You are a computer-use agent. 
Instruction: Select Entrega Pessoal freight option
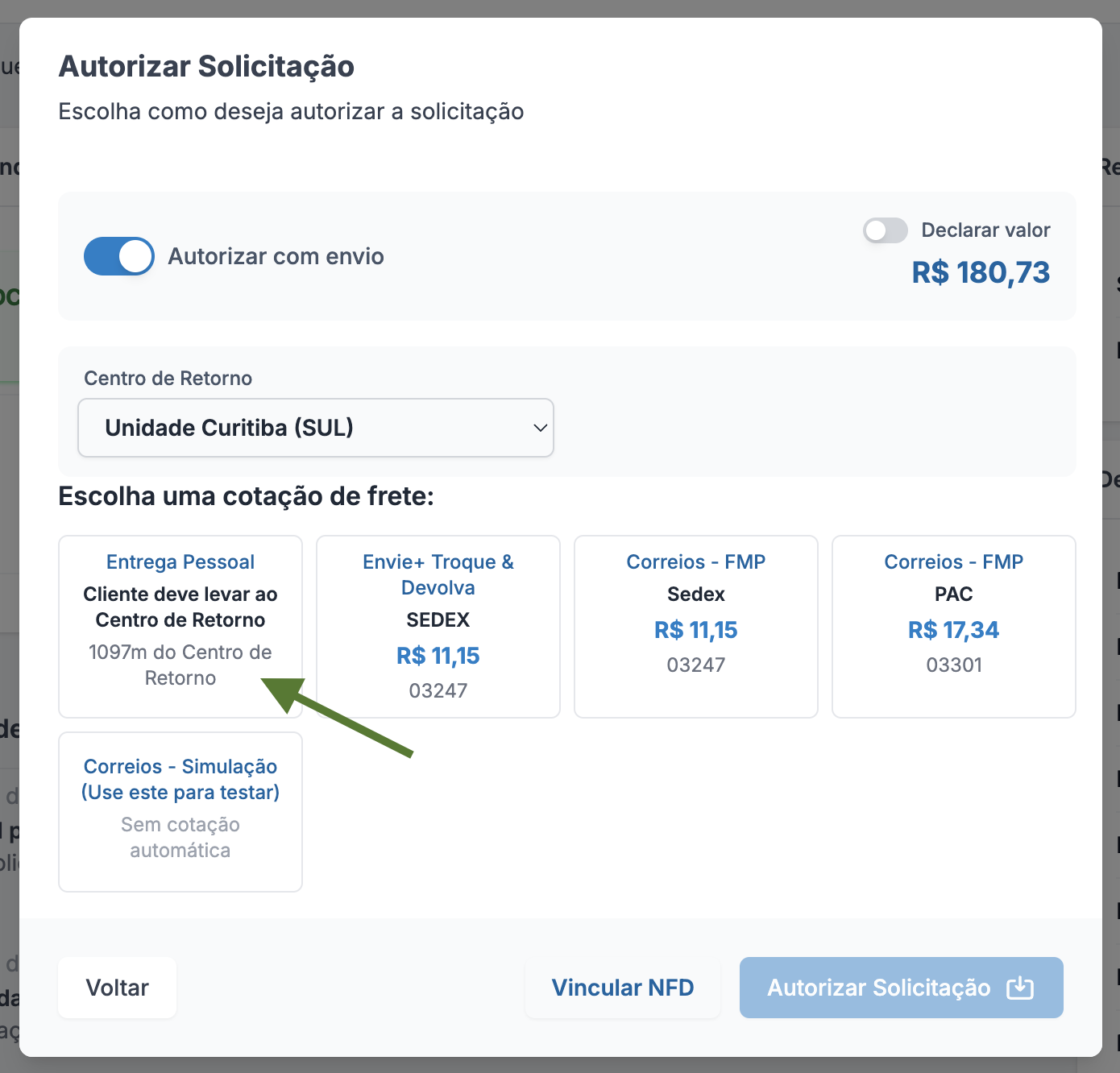(180, 627)
